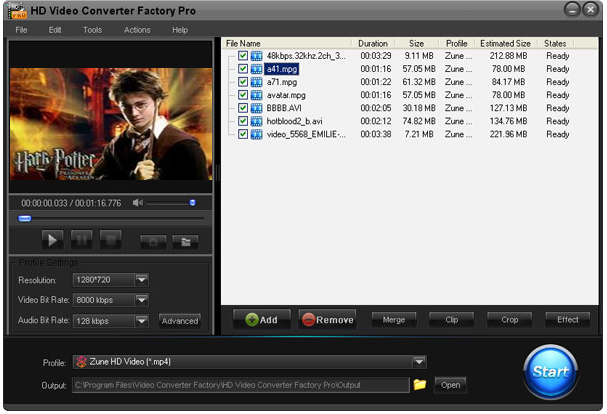Click the output path field
Image resolution: width=607 pixels, height=414 pixels.
click(241, 385)
